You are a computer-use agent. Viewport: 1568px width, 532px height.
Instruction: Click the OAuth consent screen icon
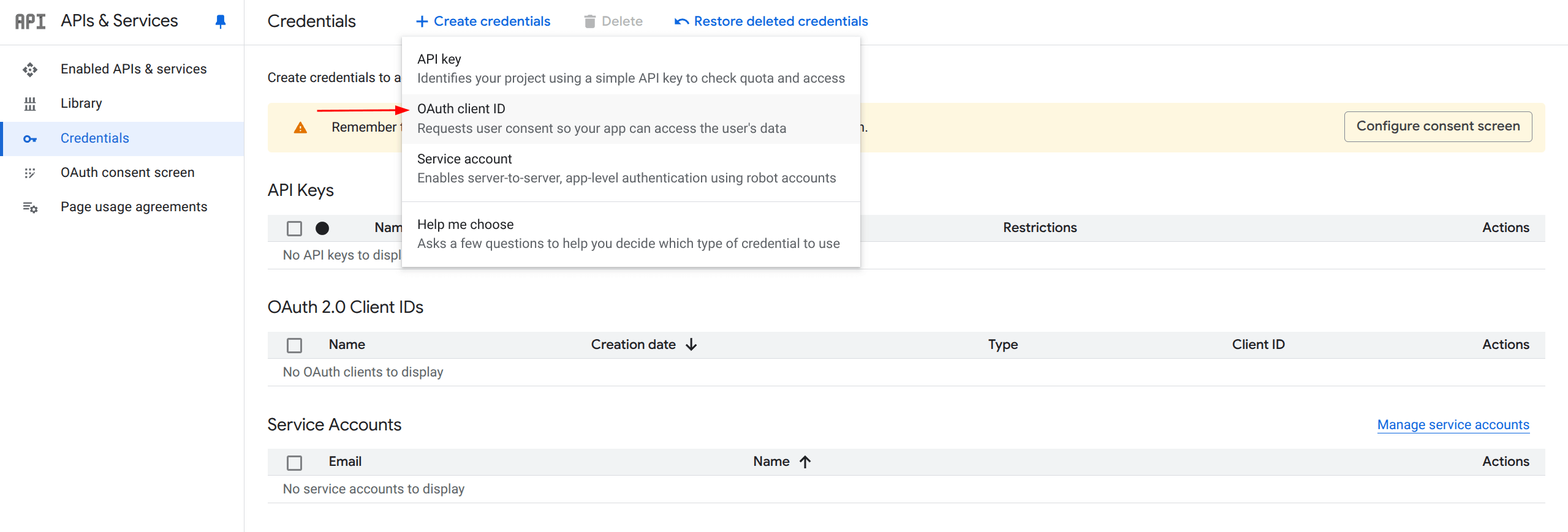coord(30,173)
